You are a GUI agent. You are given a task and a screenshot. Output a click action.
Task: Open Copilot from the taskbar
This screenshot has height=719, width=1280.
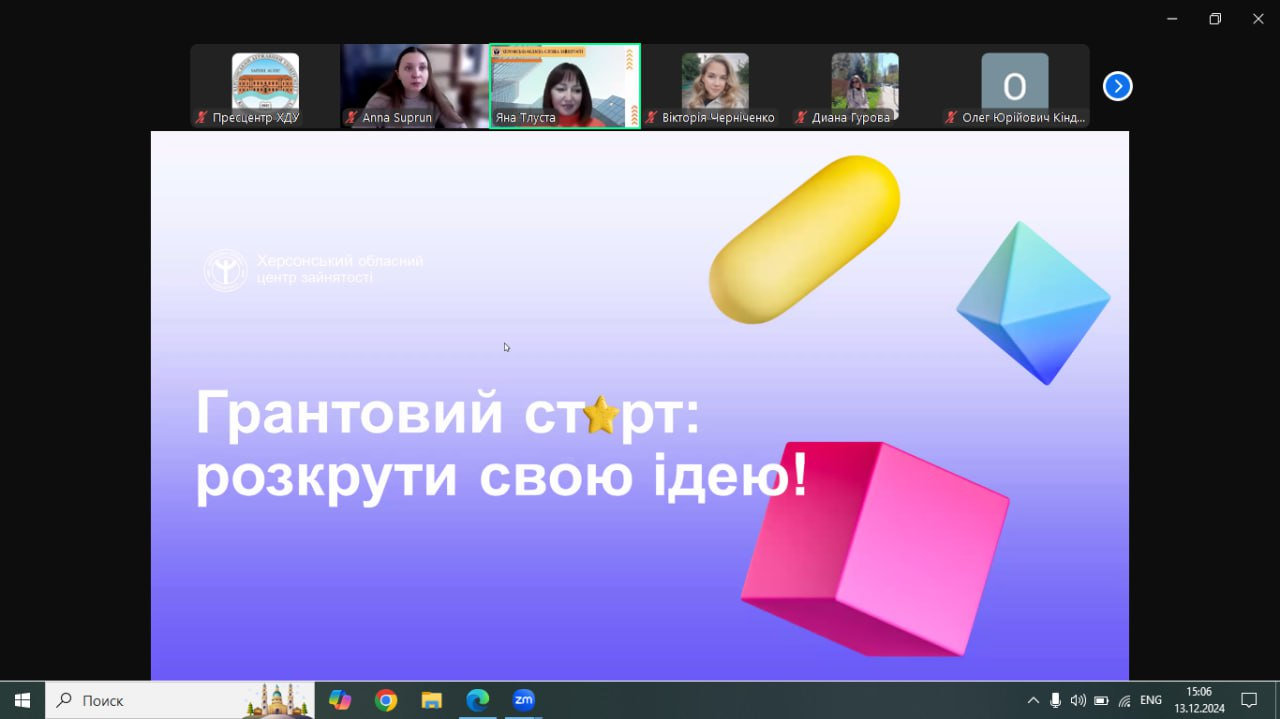tap(340, 700)
